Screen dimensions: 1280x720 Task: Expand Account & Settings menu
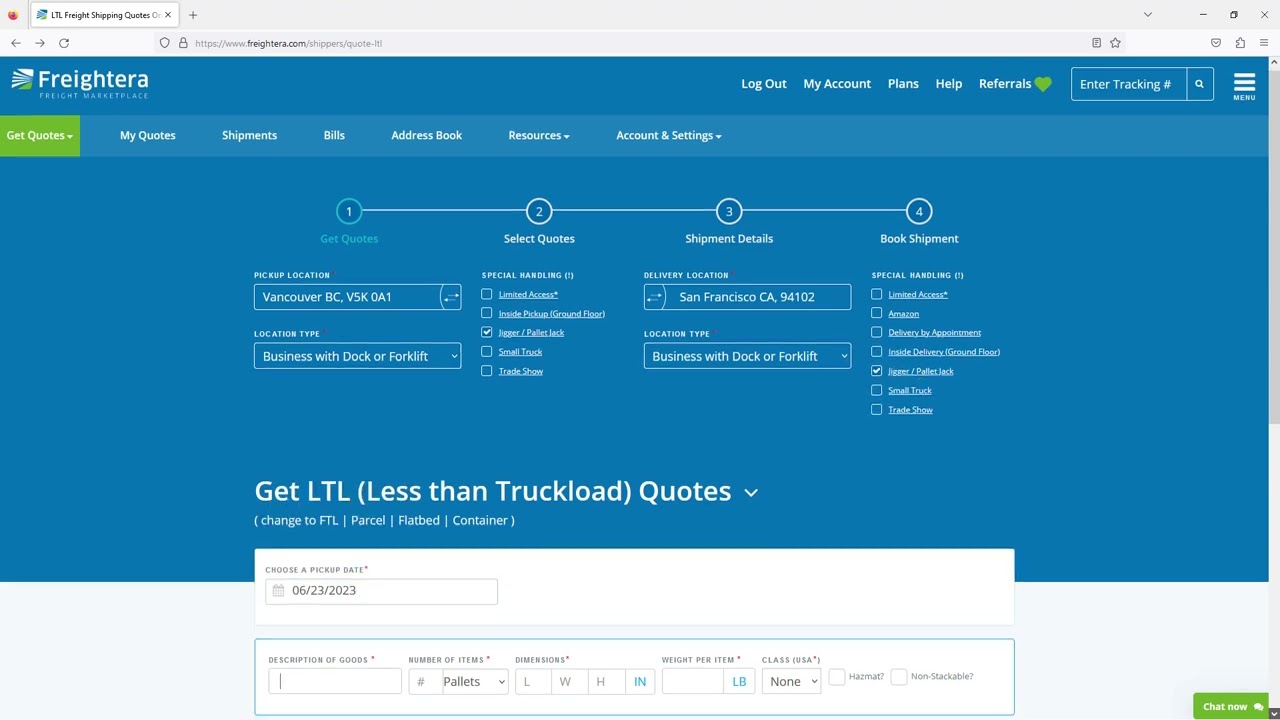669,135
